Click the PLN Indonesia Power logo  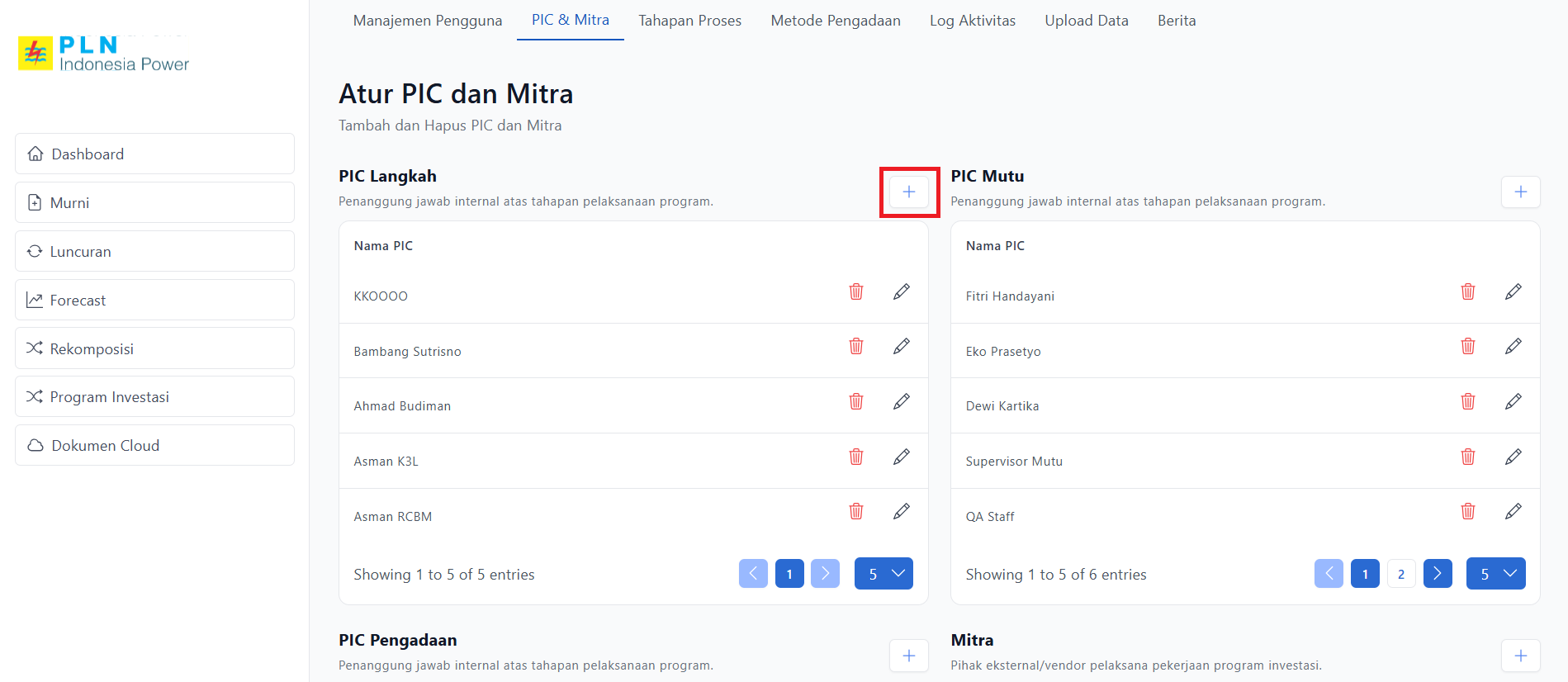click(104, 54)
